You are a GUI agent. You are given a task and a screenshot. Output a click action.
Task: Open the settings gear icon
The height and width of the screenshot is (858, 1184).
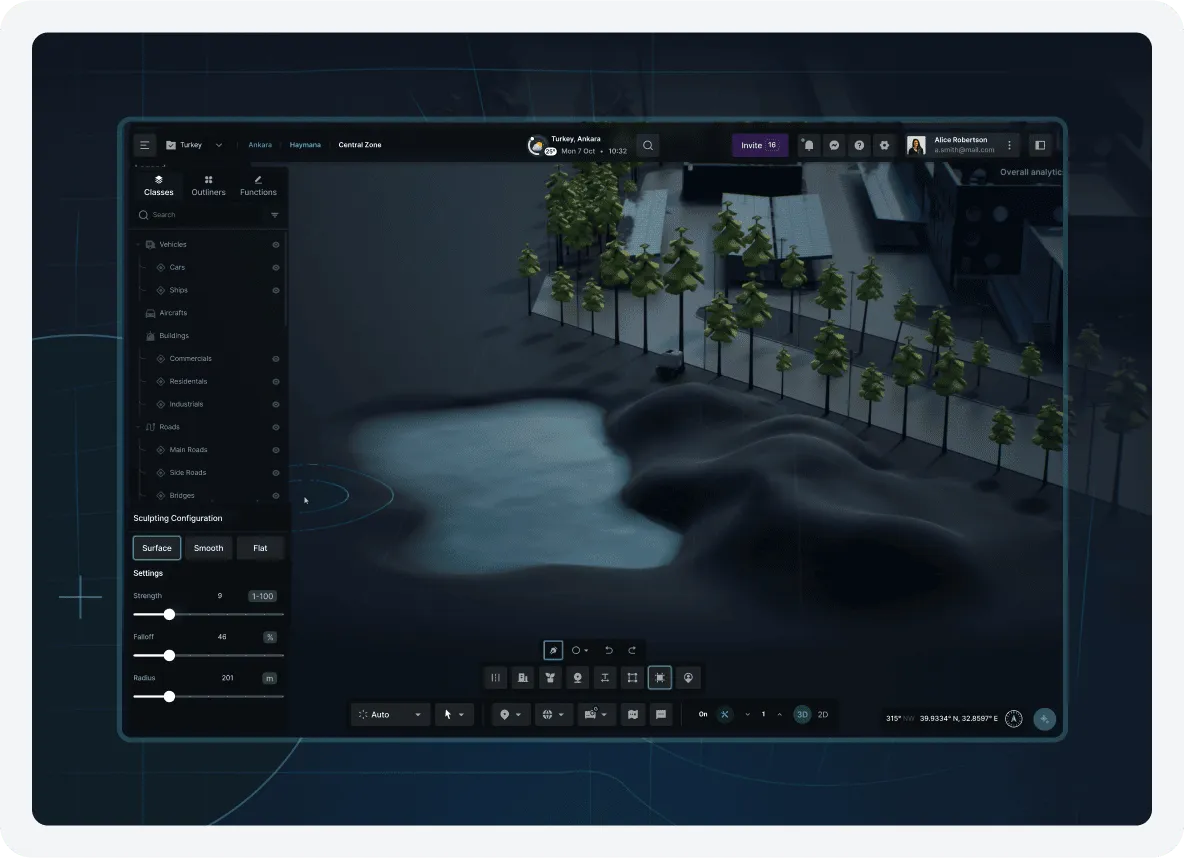click(x=884, y=145)
